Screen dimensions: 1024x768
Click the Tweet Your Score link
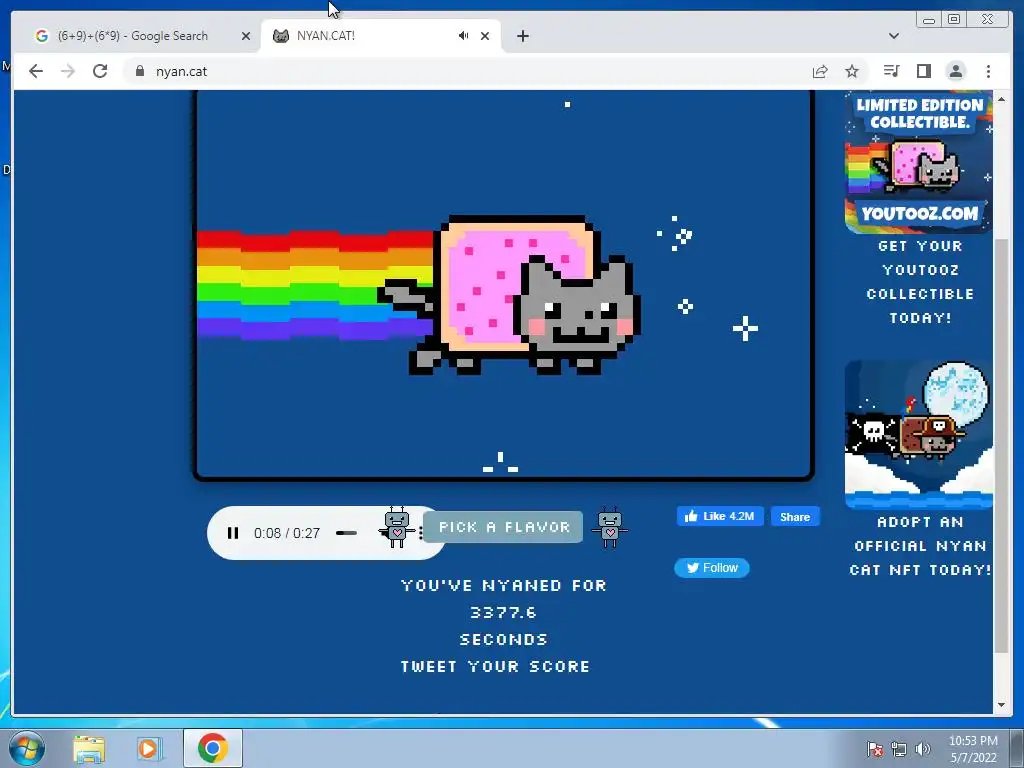pyautogui.click(x=495, y=667)
